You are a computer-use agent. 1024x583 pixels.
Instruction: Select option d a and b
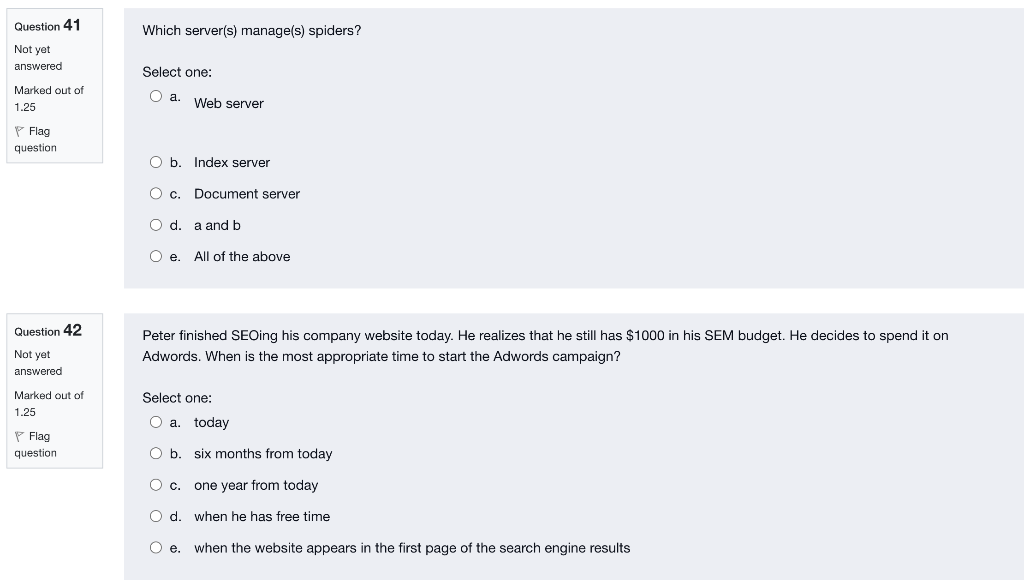[156, 224]
